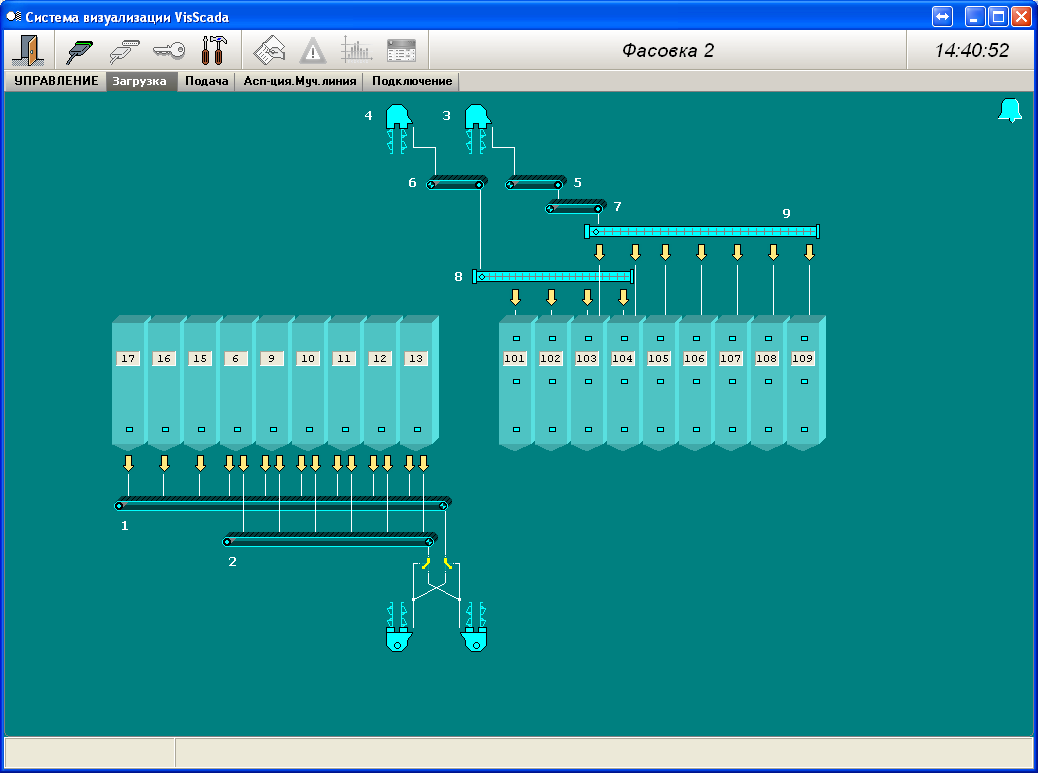This screenshot has height=773, width=1038.
Task: Switch to the Загрузка tab
Action: (140, 81)
